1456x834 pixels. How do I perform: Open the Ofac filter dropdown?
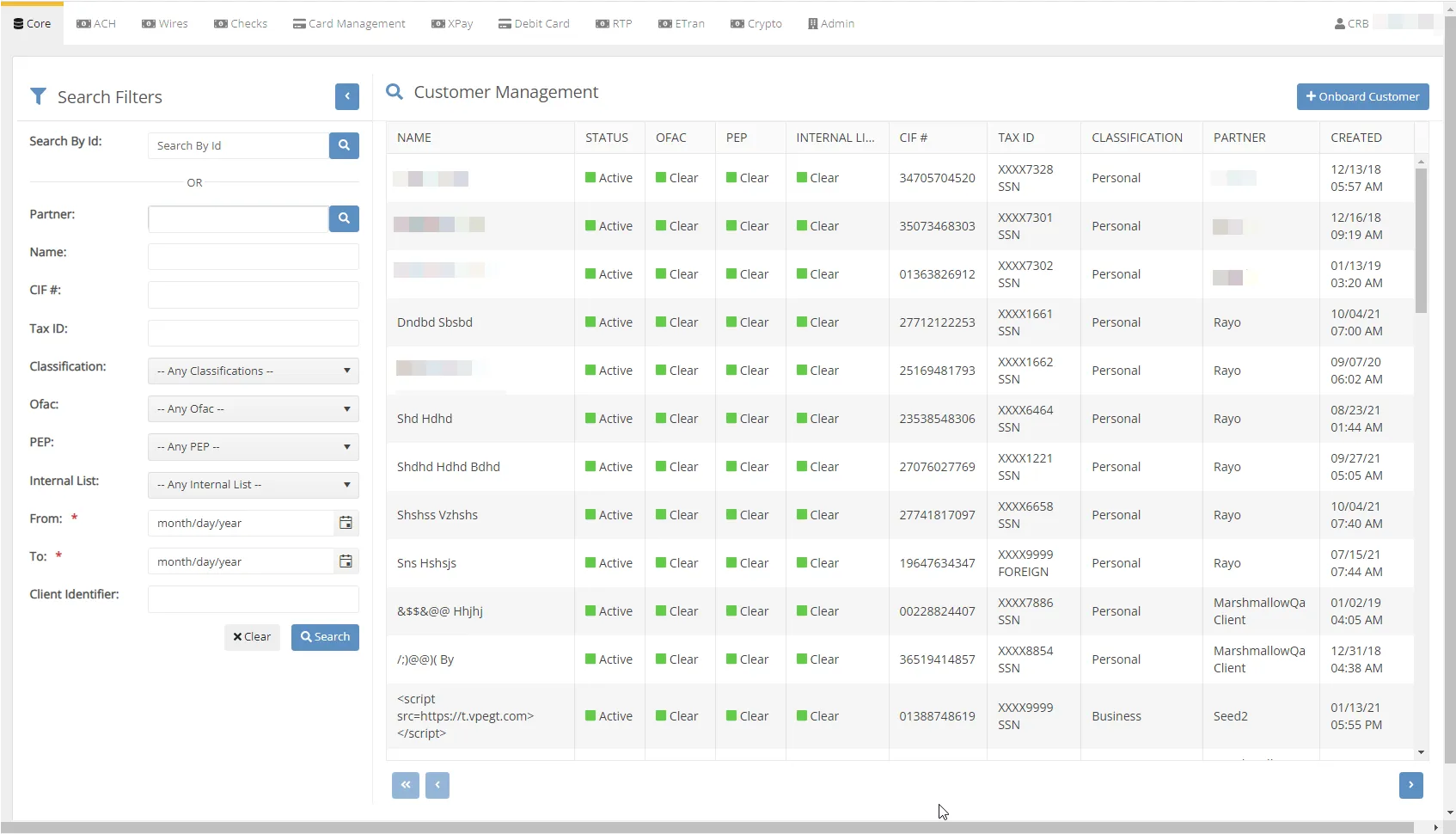[x=253, y=409]
